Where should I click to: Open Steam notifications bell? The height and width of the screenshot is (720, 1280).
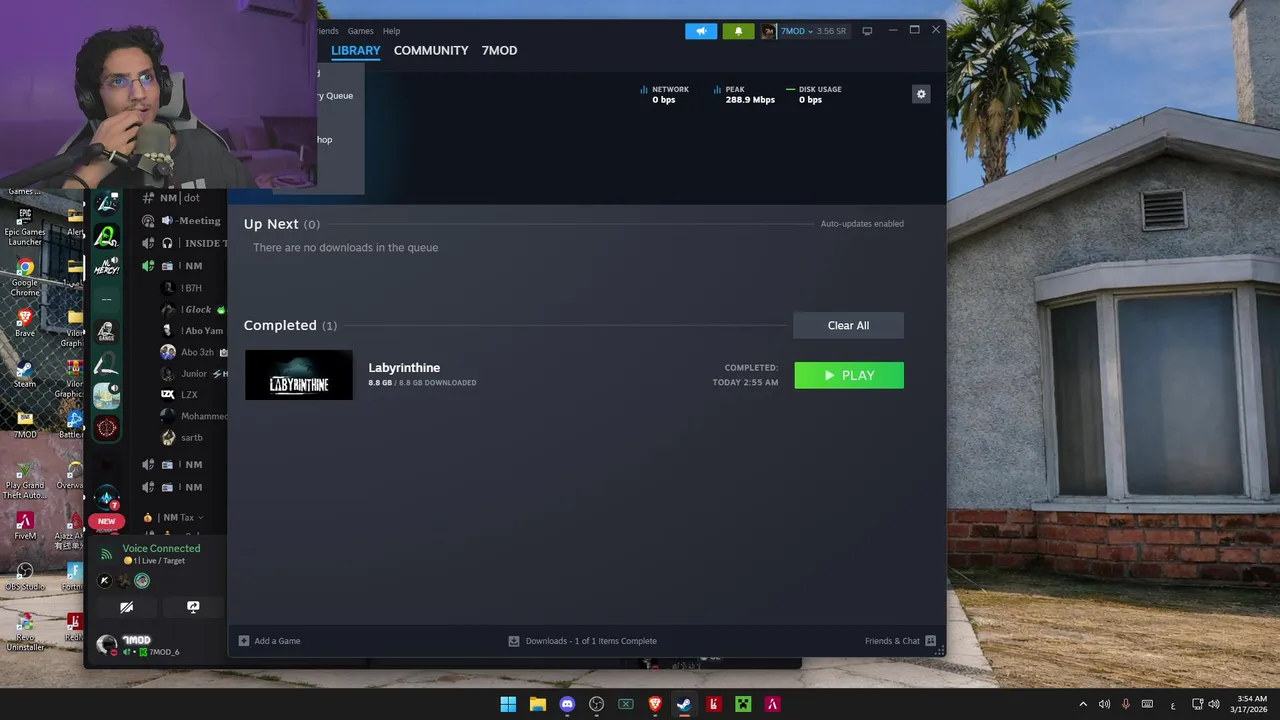[738, 31]
